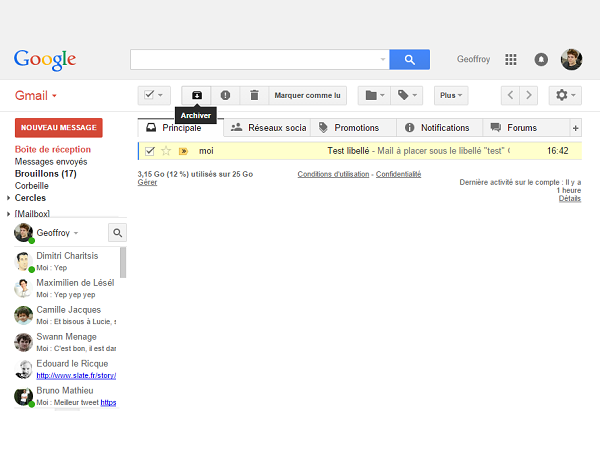Click the chat contacts search icon

coord(117,233)
